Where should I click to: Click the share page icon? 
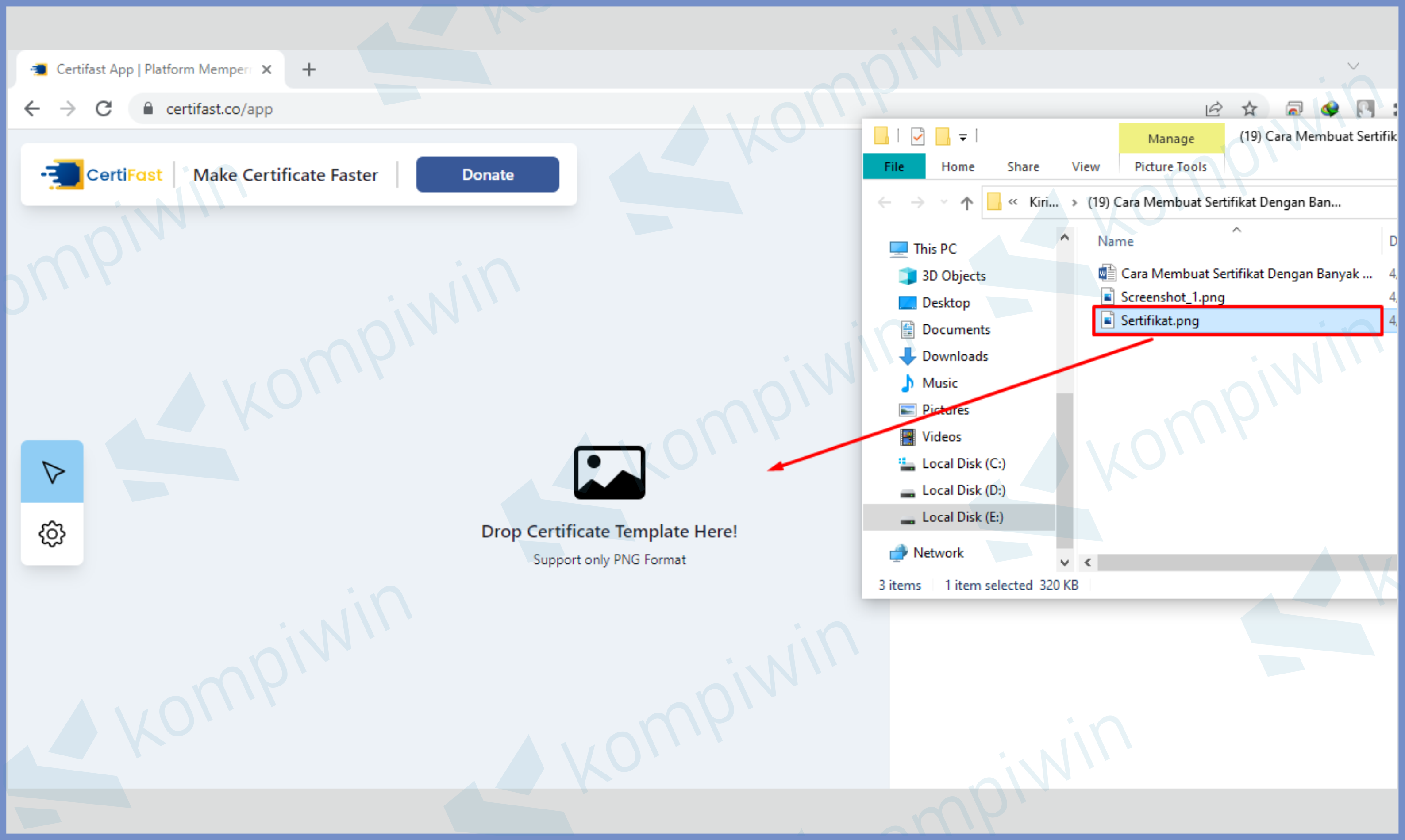[x=1214, y=108]
